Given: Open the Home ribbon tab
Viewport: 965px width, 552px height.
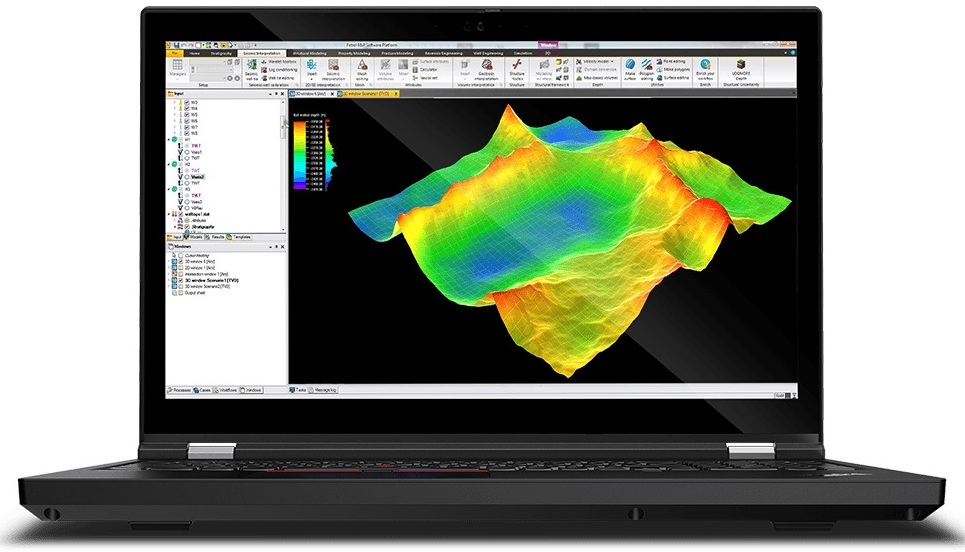Looking at the screenshot, I should click(196, 53).
